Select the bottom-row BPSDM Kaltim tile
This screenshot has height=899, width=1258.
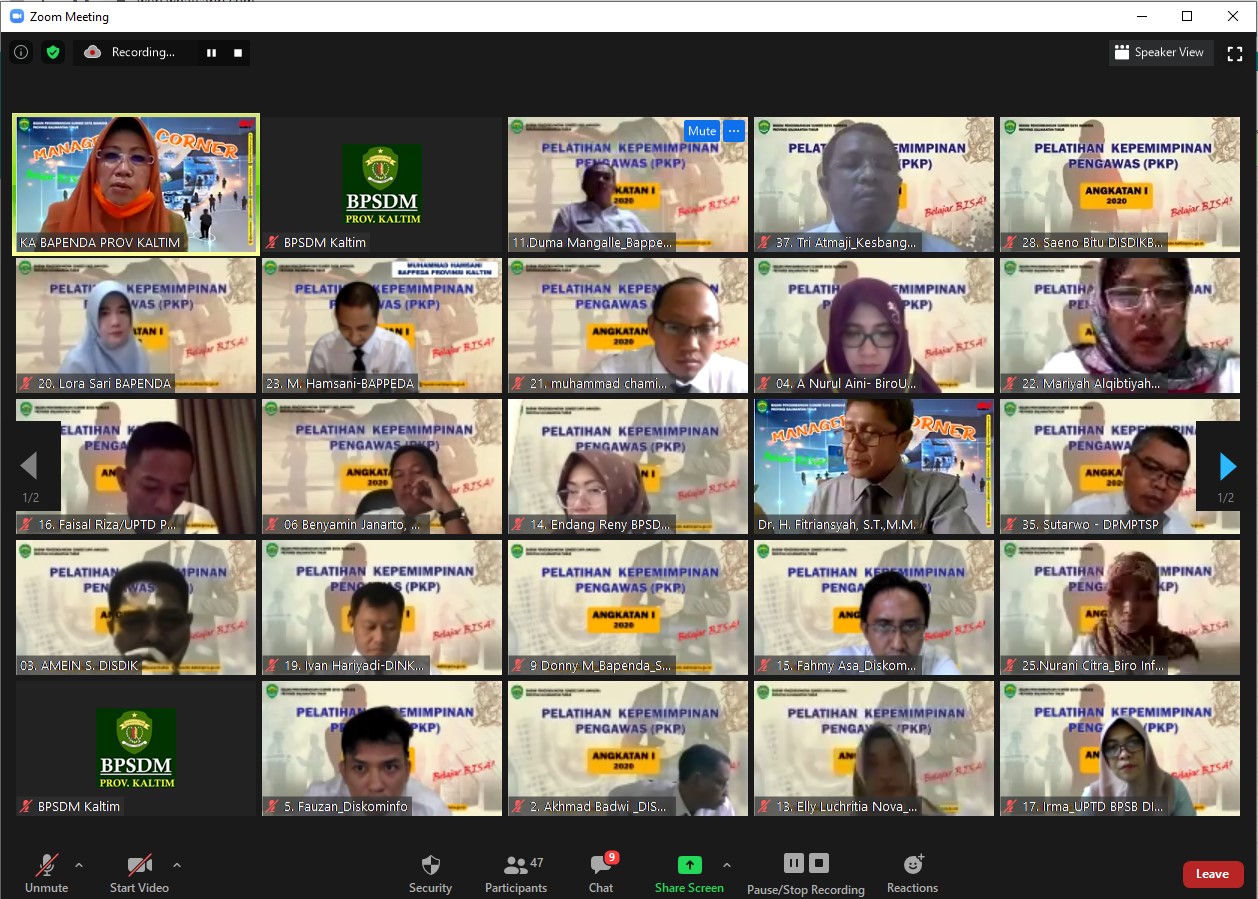[136, 748]
